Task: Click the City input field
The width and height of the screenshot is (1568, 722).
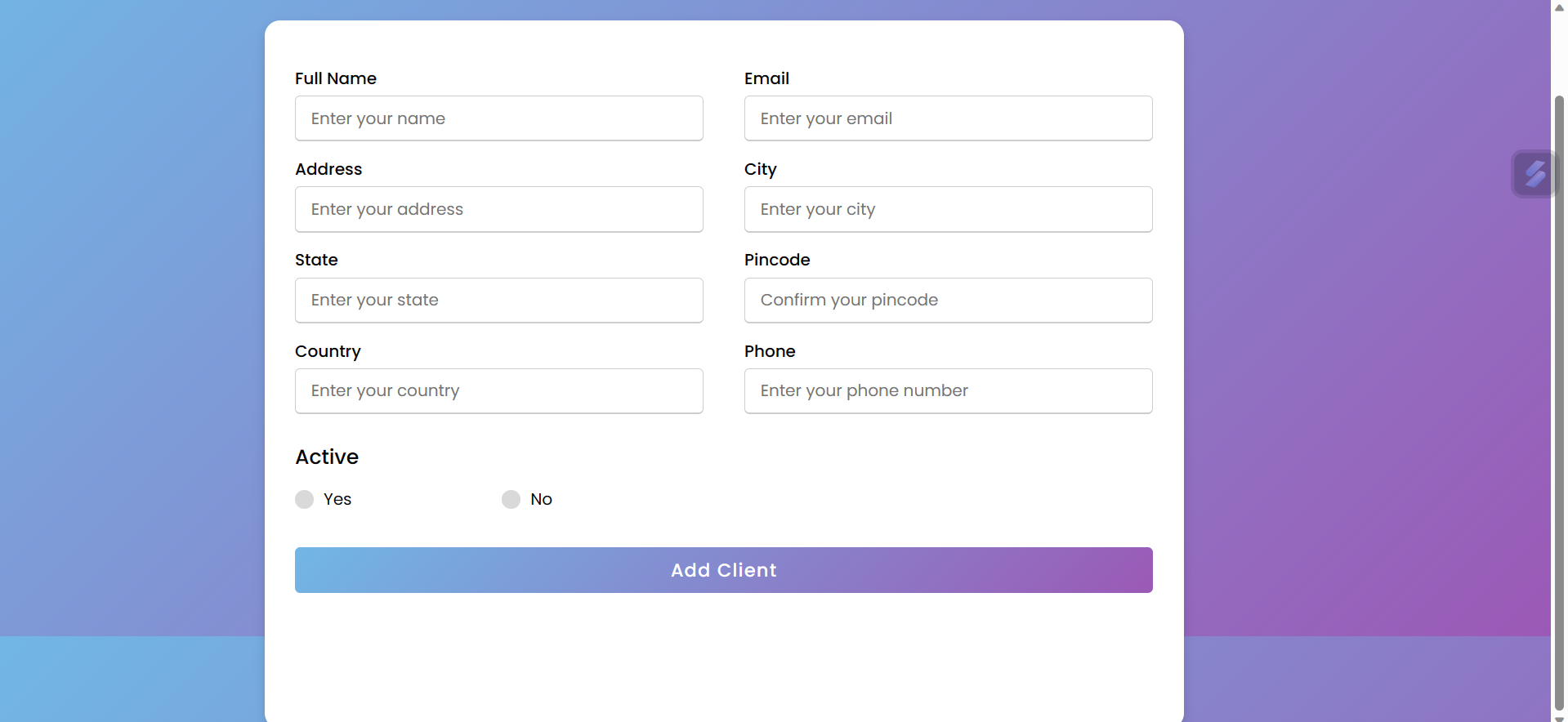Action: coord(948,209)
